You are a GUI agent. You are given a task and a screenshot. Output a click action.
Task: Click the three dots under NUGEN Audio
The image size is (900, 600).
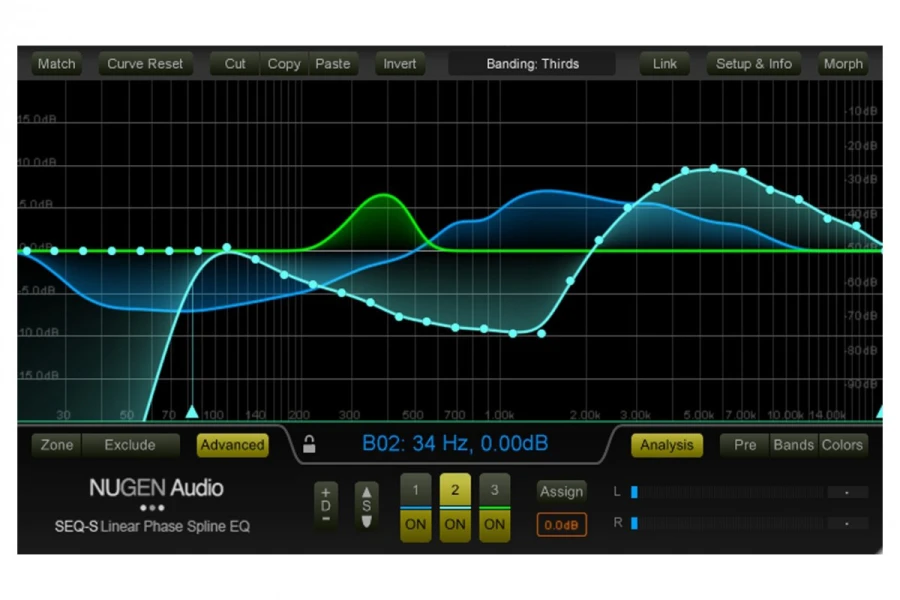[152, 508]
